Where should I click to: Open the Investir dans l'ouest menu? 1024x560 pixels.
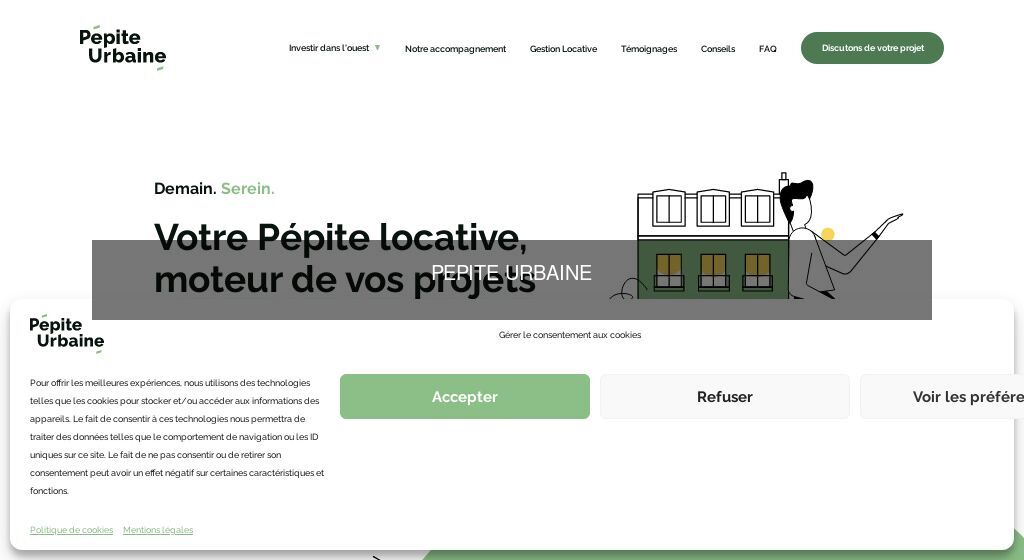329,48
